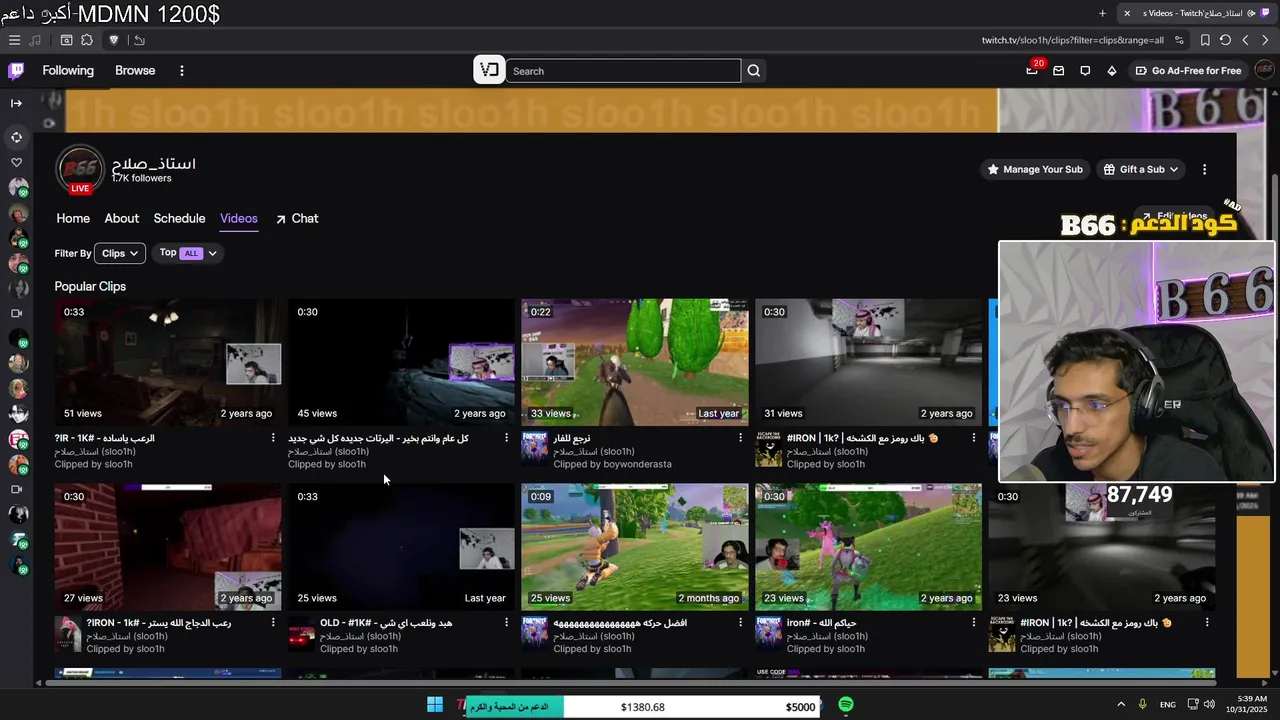Click game box art of 31 views clip
This screenshot has height=720, width=1280.
[x=768, y=451]
